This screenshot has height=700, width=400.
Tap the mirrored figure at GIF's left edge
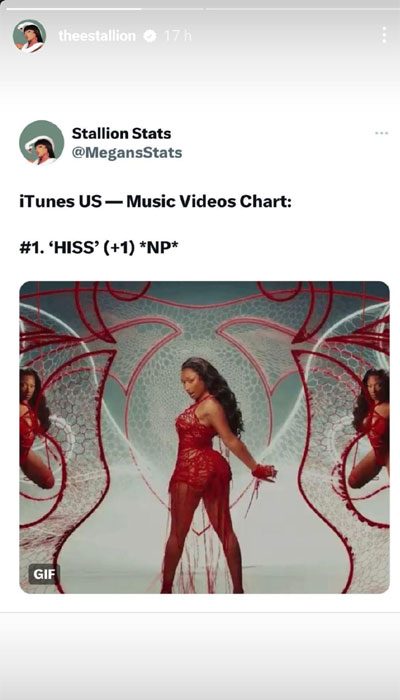pyautogui.click(x=35, y=429)
